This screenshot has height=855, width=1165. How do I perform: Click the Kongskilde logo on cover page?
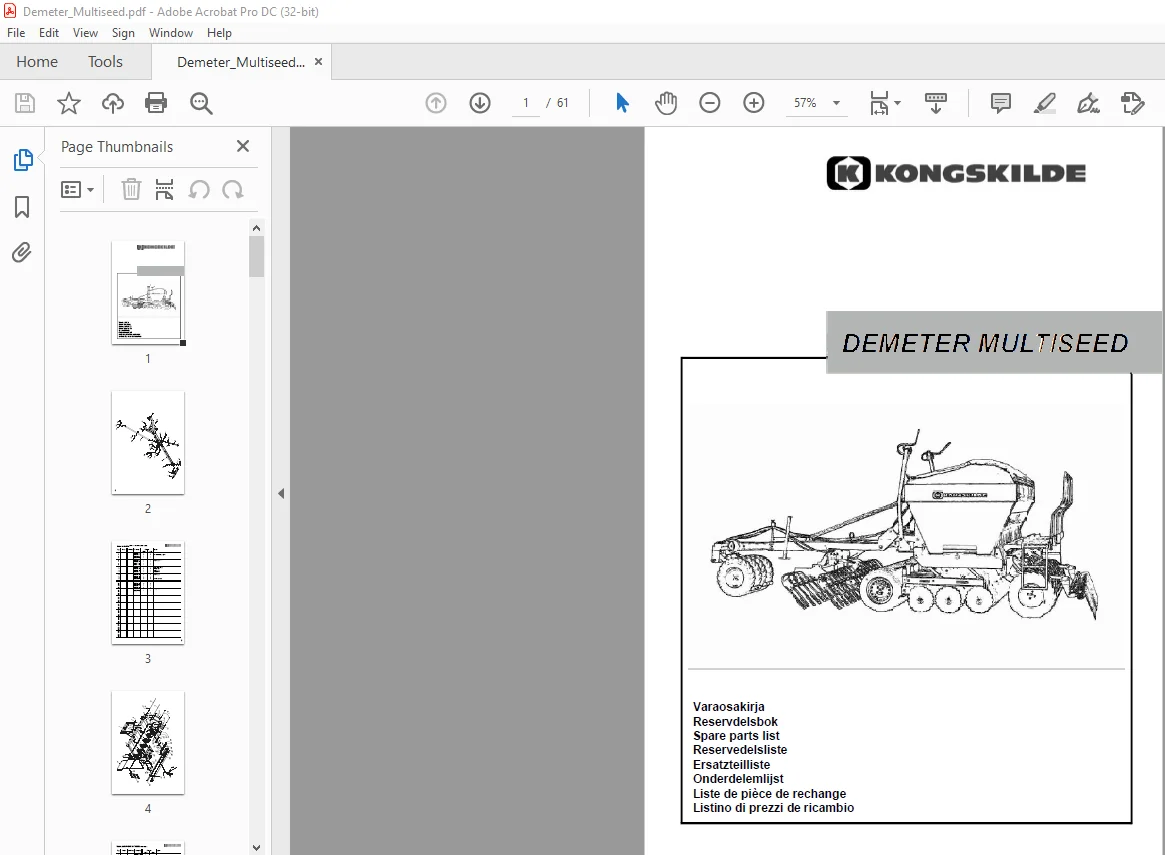coord(956,173)
